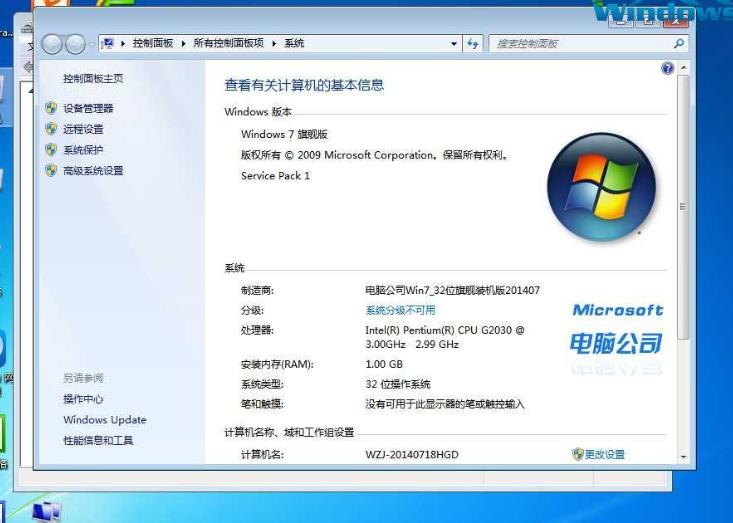
Task: Open 高级系统设置 link
Action: pyautogui.click(x=93, y=171)
